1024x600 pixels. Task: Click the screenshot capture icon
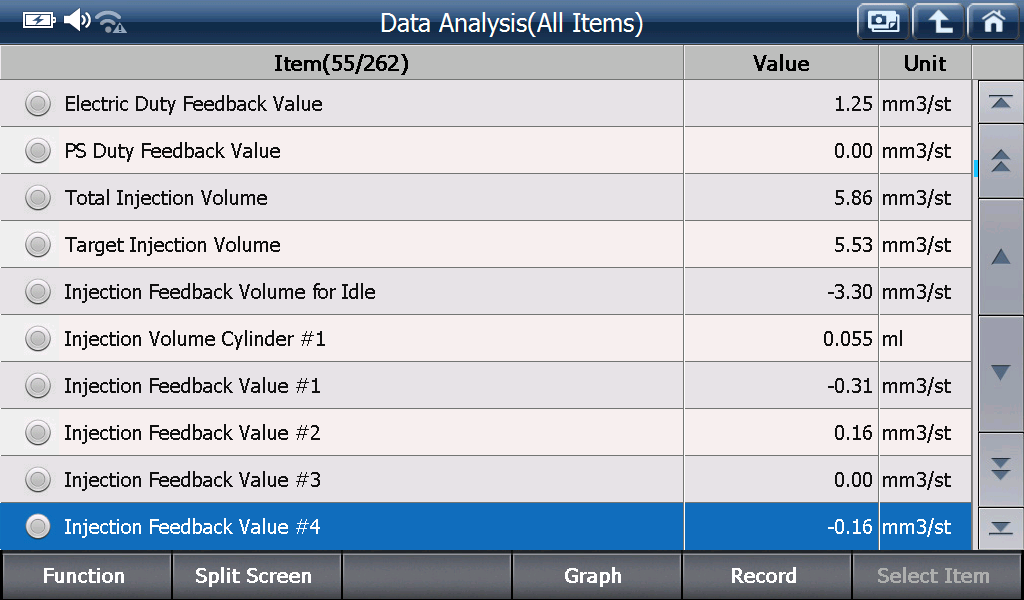coord(883,22)
